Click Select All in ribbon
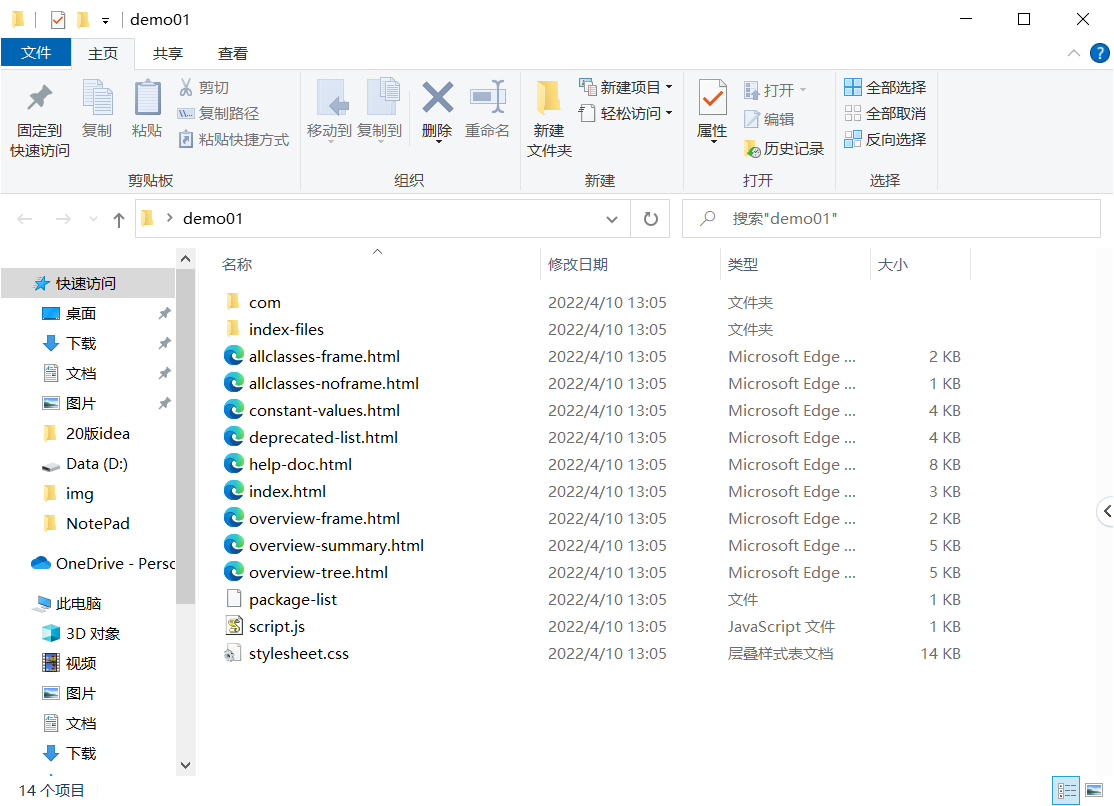Screen dimensions: 1114x806 (x=885, y=87)
